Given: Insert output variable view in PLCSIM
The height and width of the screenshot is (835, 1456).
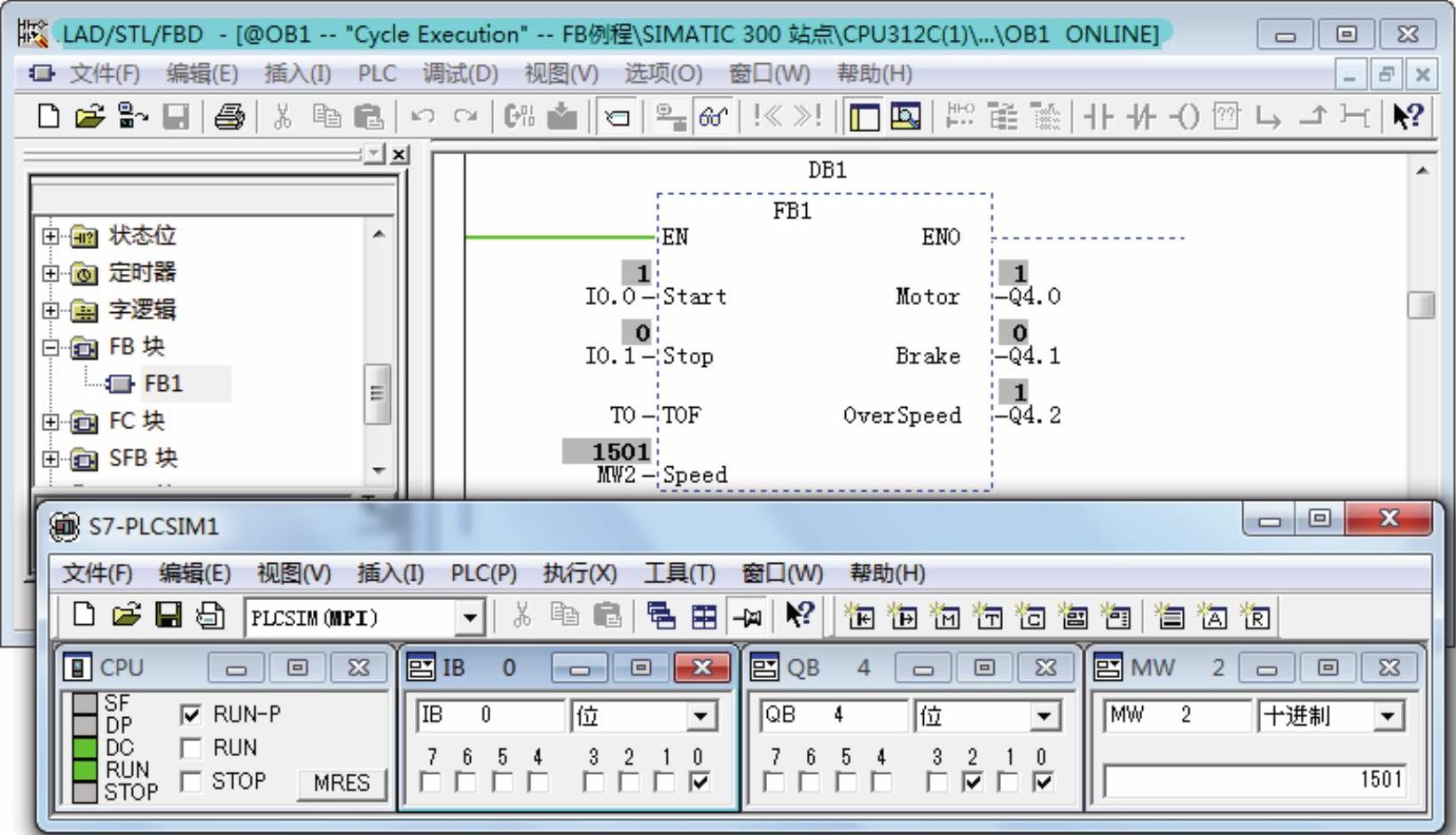Looking at the screenshot, I should [903, 616].
